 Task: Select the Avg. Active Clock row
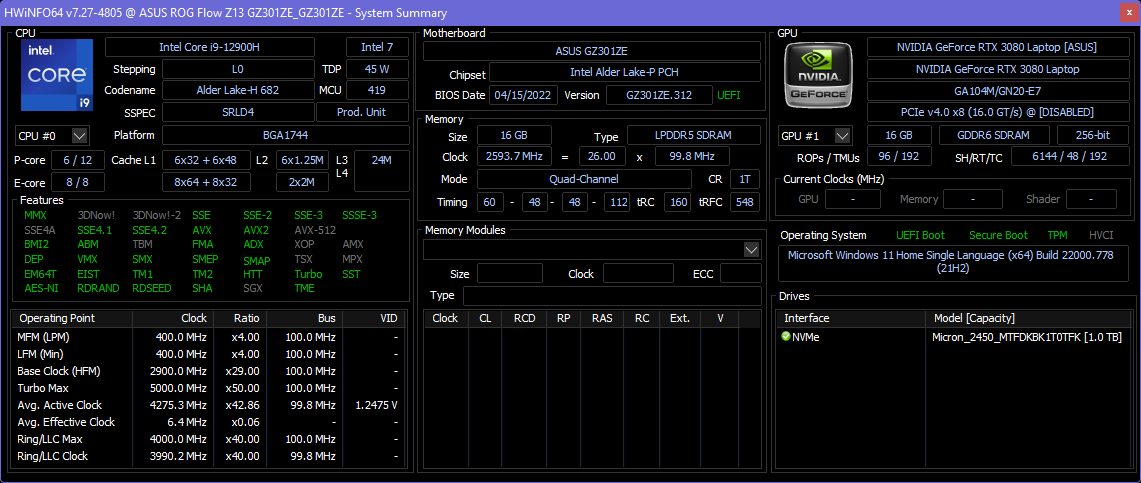(207, 405)
